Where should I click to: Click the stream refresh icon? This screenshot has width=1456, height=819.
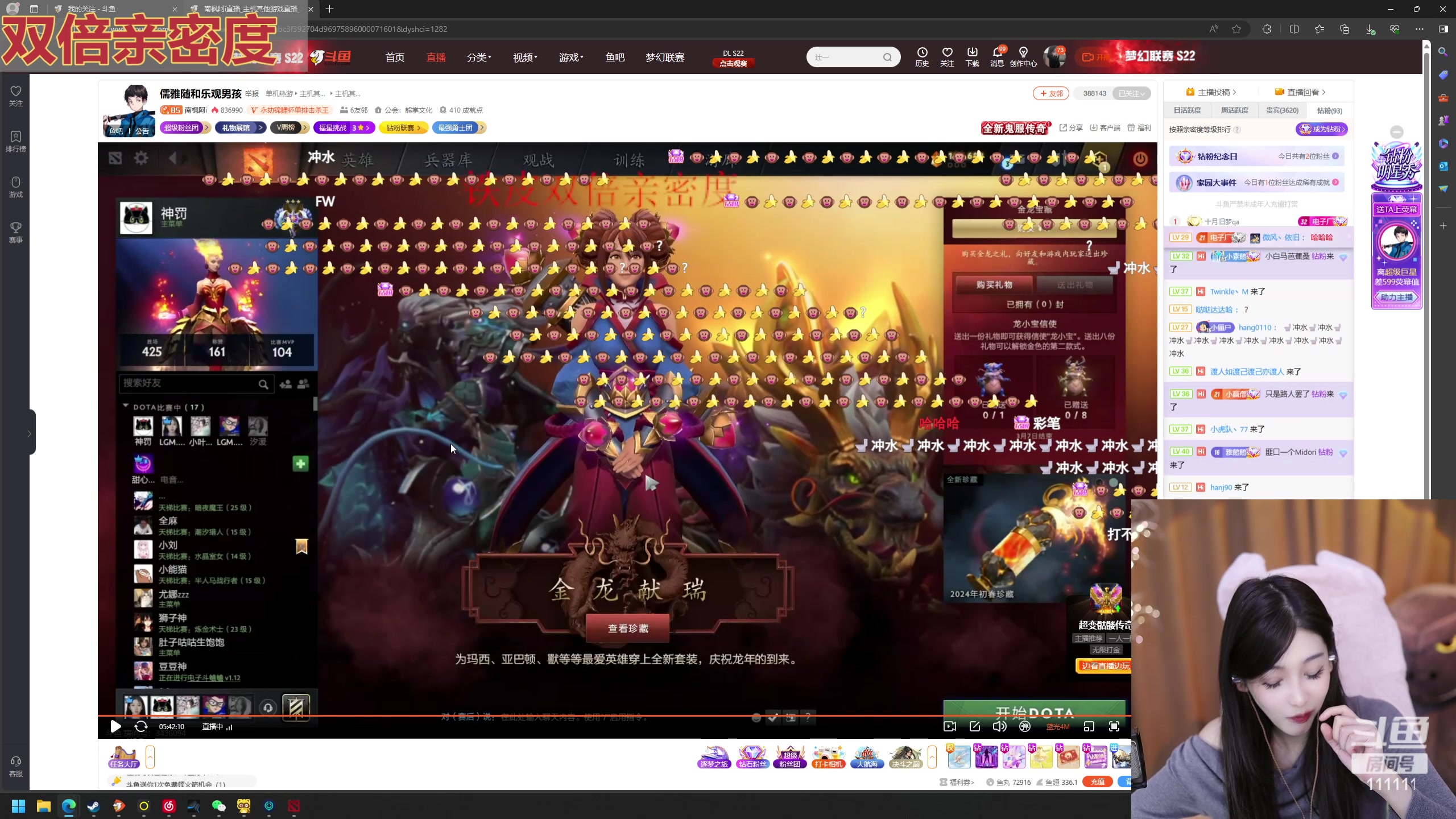pos(140,726)
